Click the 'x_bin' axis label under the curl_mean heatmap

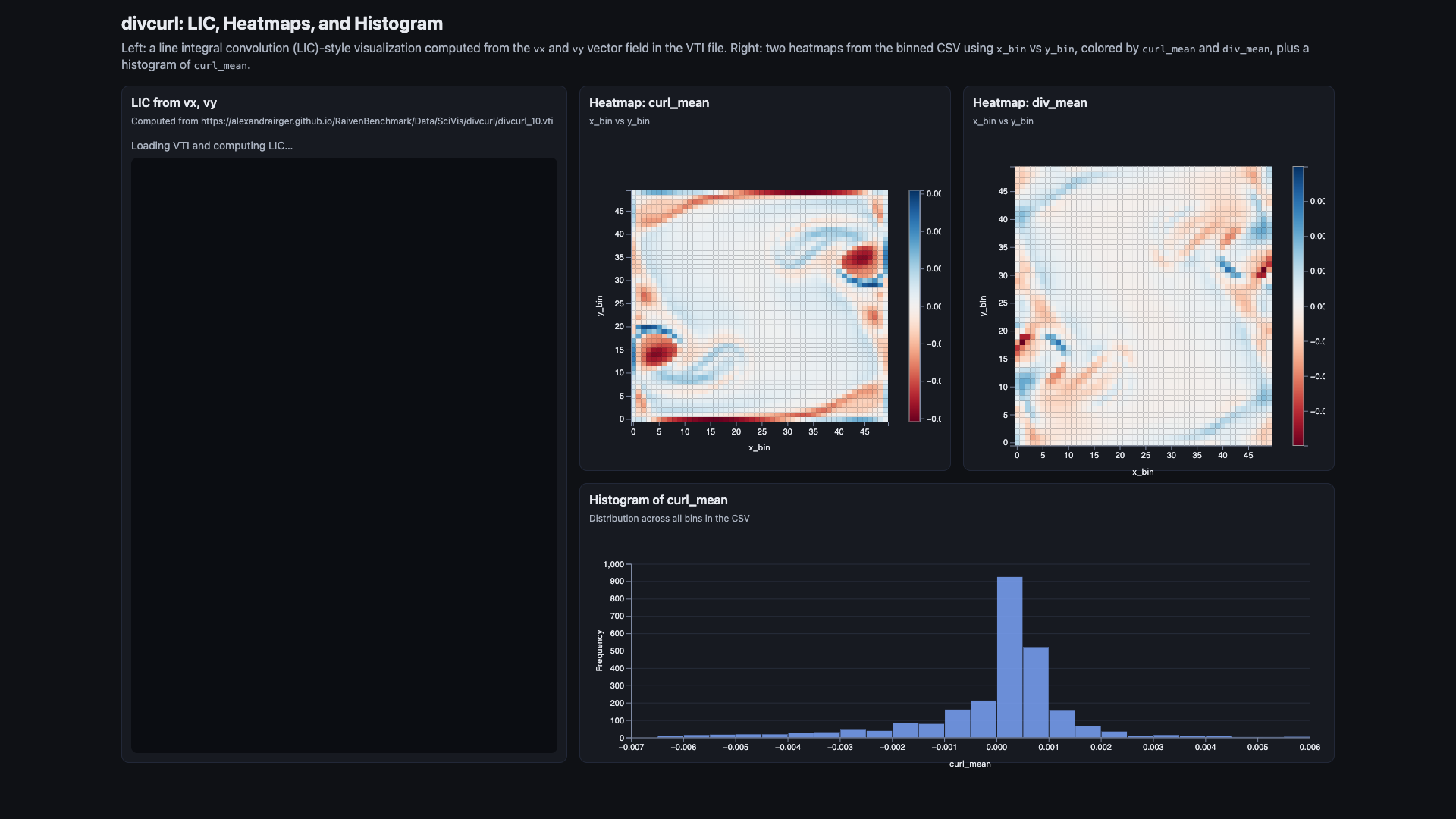(x=759, y=447)
